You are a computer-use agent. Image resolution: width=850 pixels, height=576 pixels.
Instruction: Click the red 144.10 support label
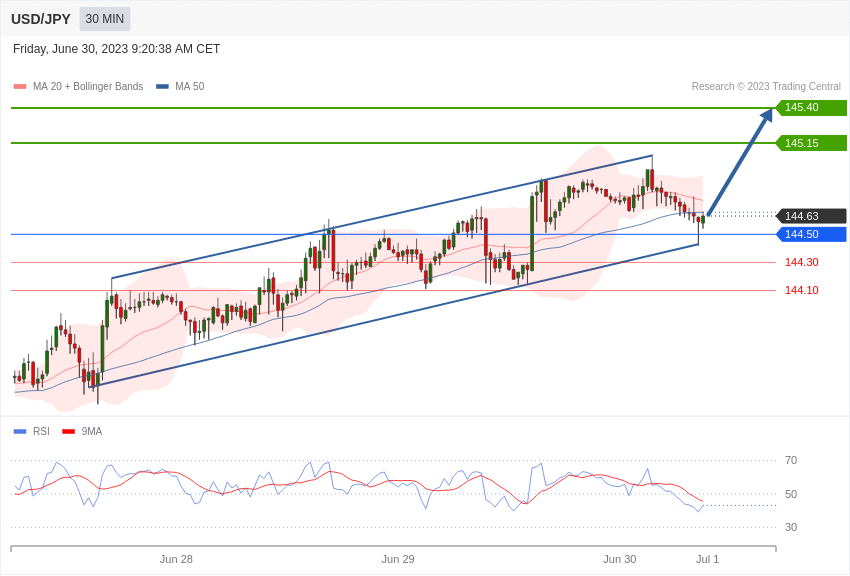[802, 290]
